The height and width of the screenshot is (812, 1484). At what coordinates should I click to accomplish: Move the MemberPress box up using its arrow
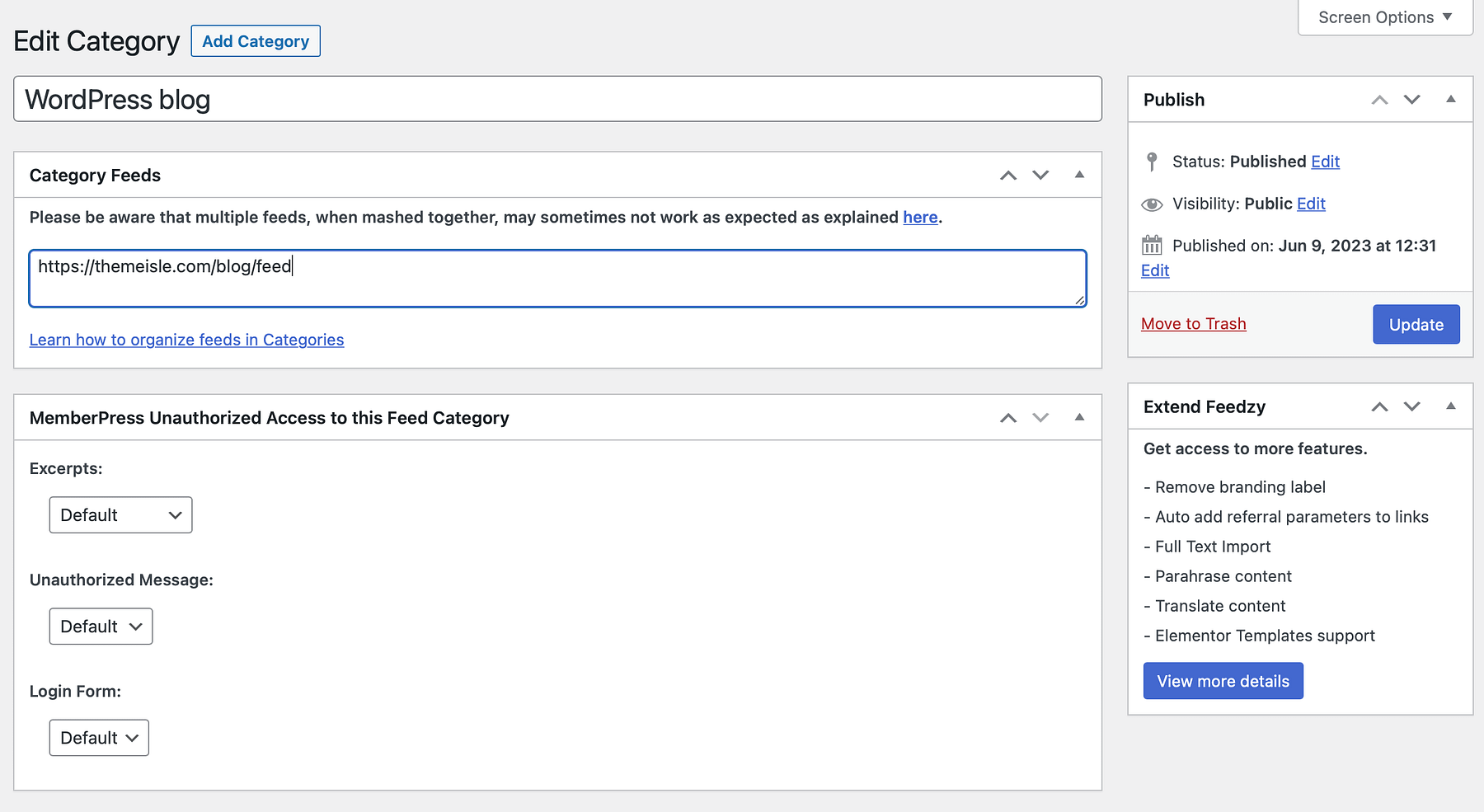(1007, 418)
